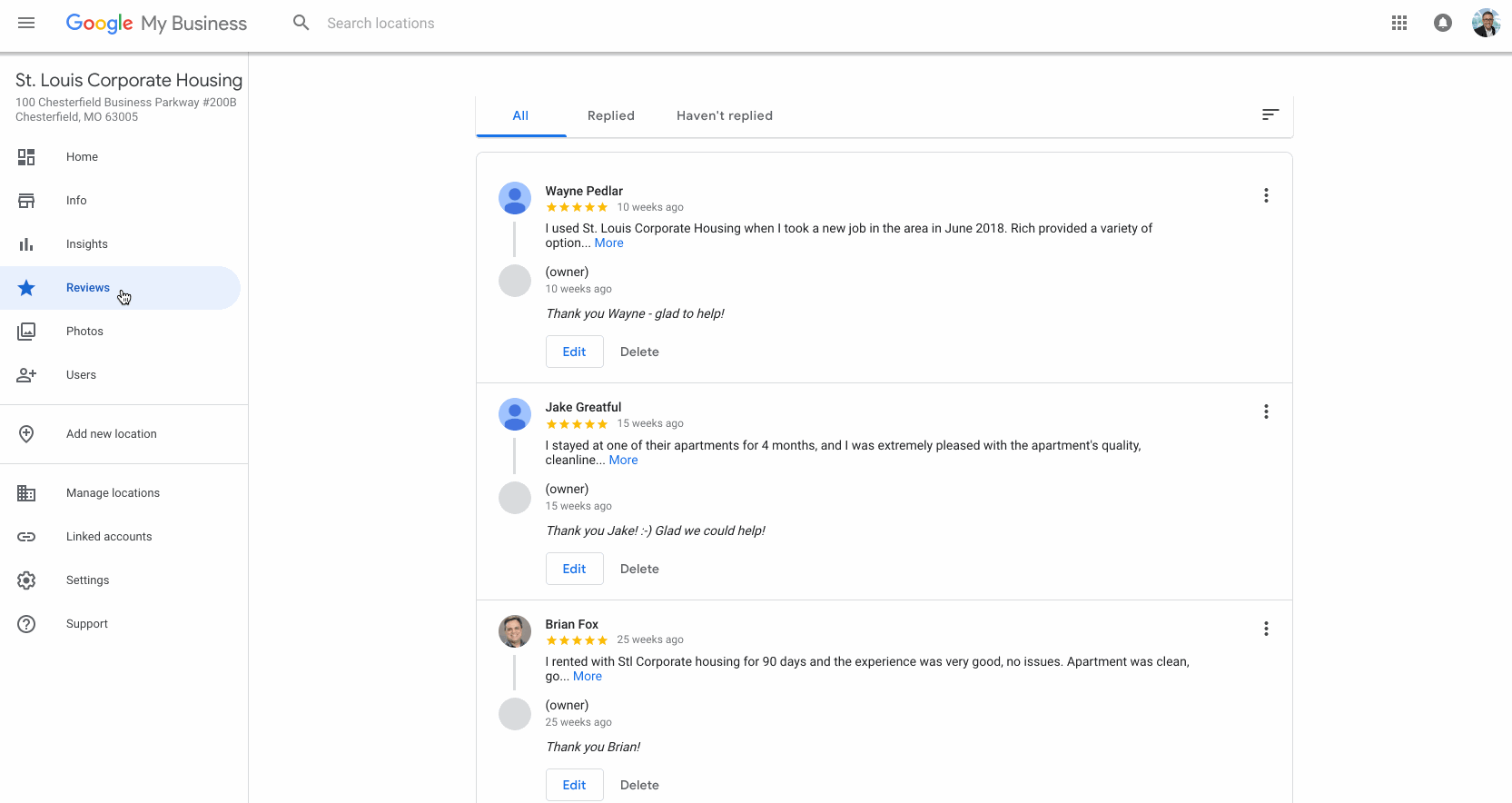Image resolution: width=1512 pixels, height=803 pixels.
Task: Open Settings via the gear icon
Action: coord(27,580)
